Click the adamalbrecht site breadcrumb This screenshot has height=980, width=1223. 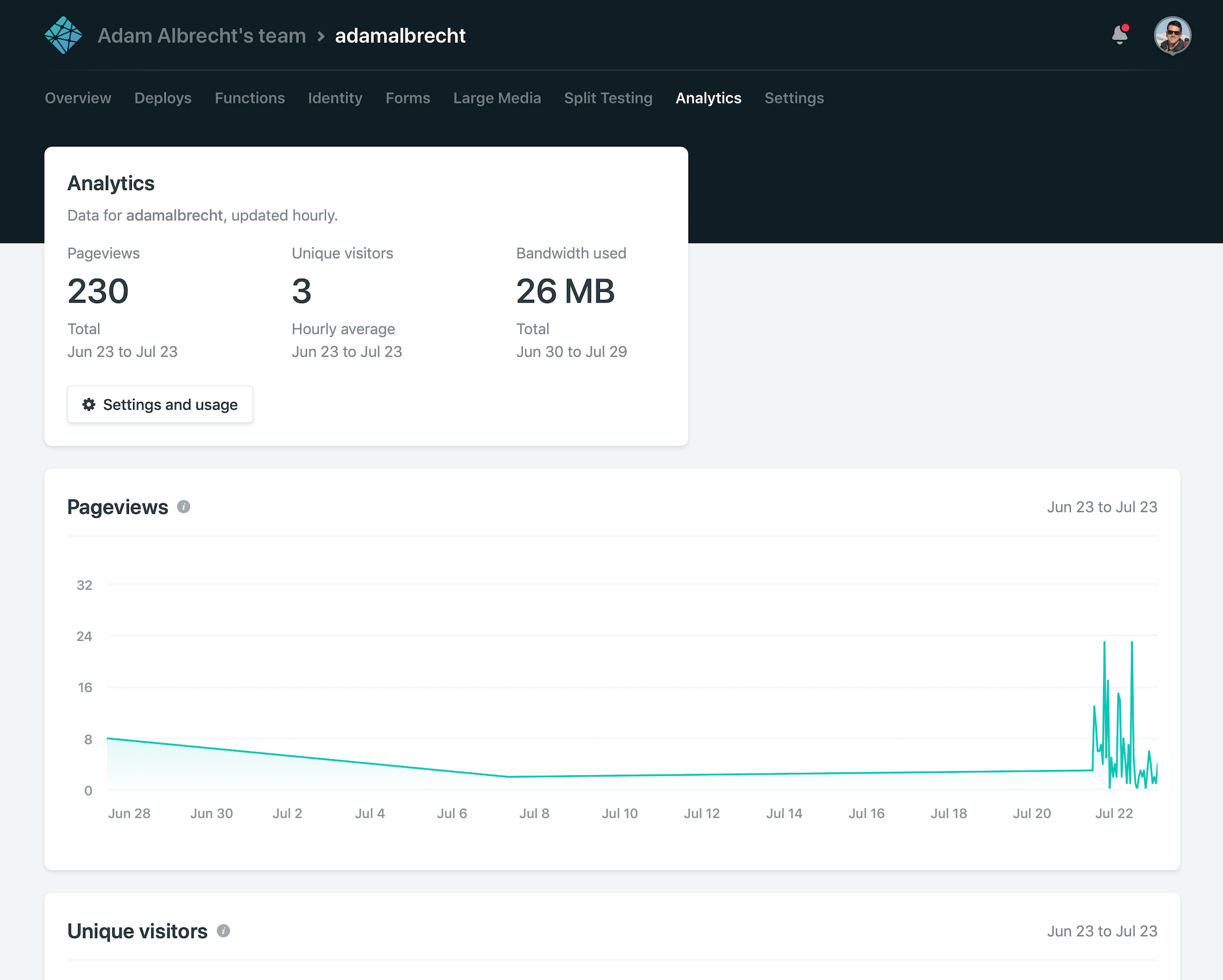click(401, 36)
